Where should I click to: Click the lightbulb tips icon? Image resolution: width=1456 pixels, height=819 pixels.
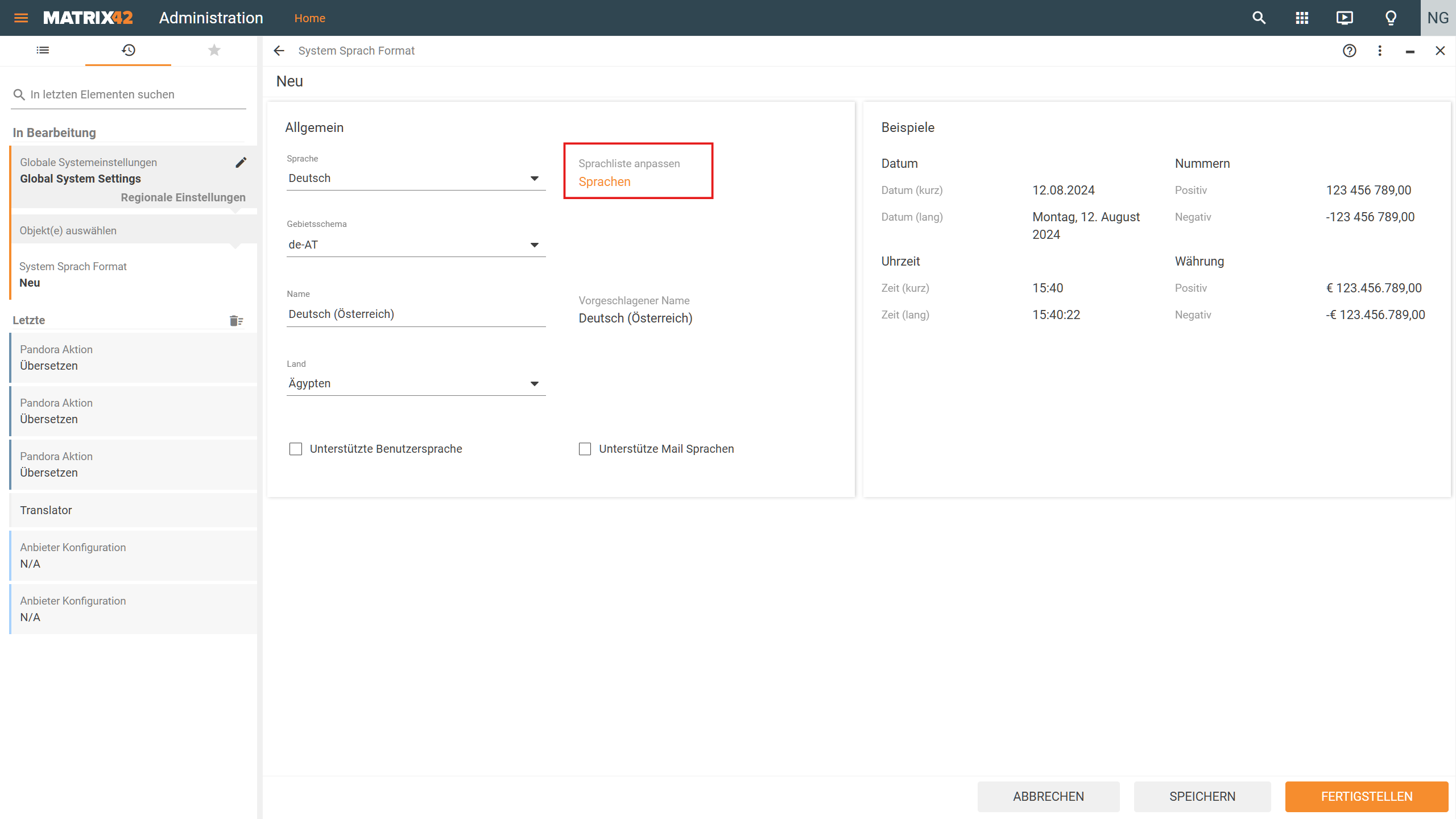[x=1391, y=18]
